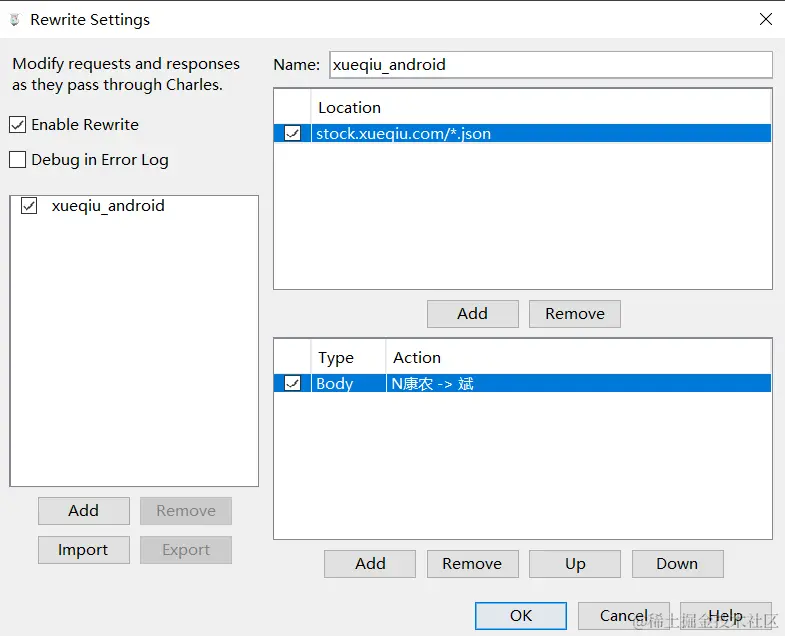Move the rule Up

point(575,564)
